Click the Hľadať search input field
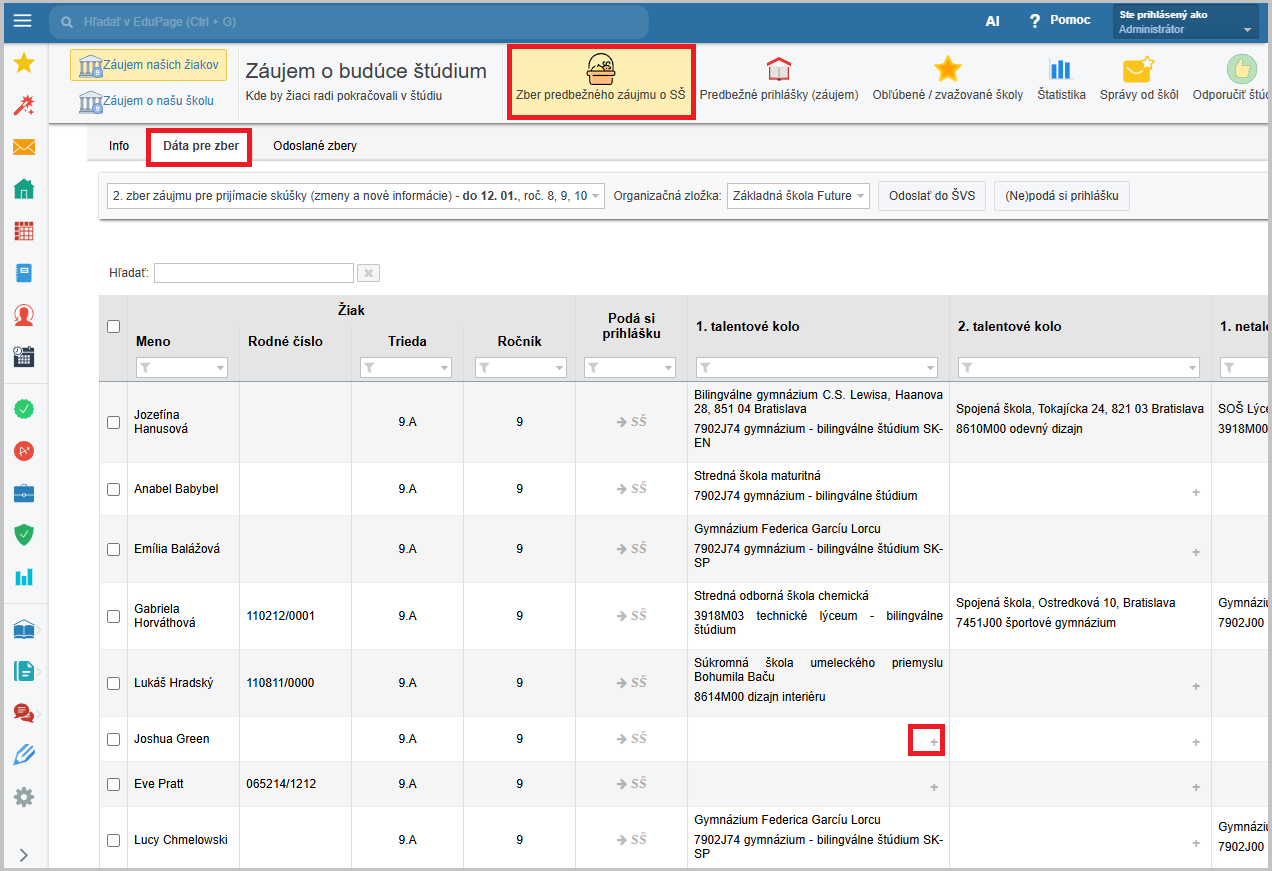The width and height of the screenshot is (1272, 871). [x=254, y=273]
